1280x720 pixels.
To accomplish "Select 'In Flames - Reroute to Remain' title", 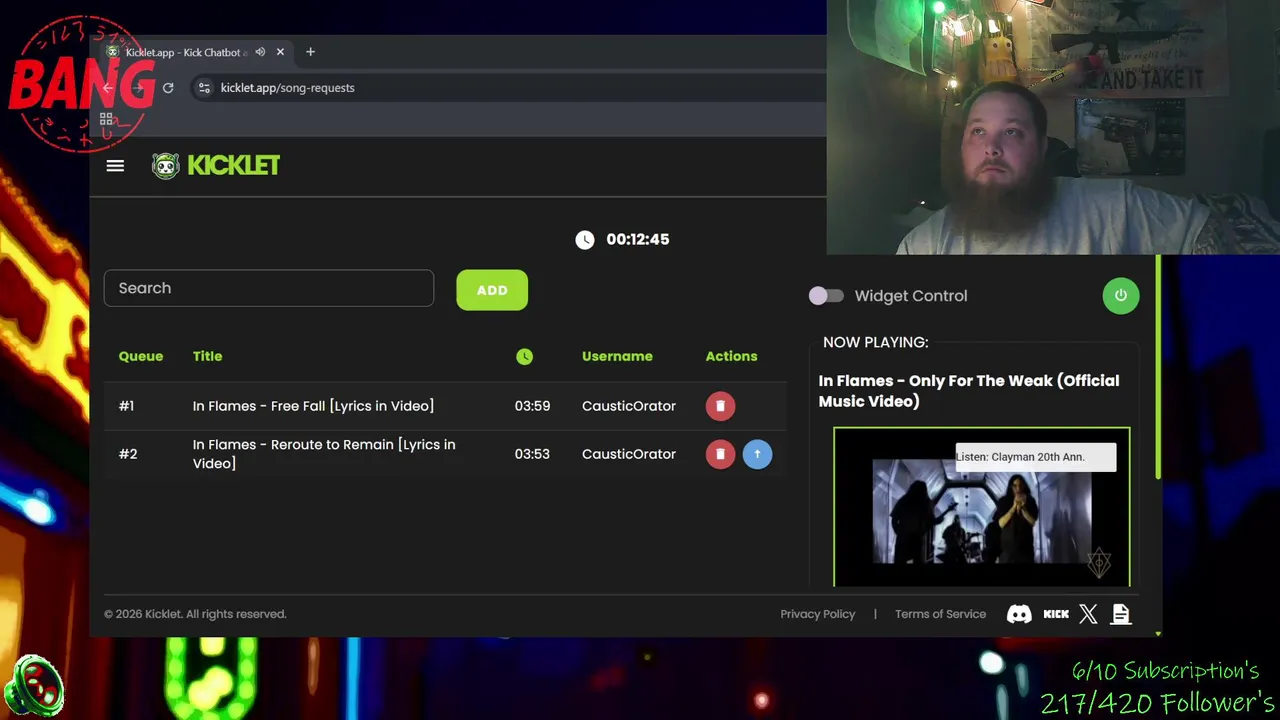I will click(x=324, y=454).
